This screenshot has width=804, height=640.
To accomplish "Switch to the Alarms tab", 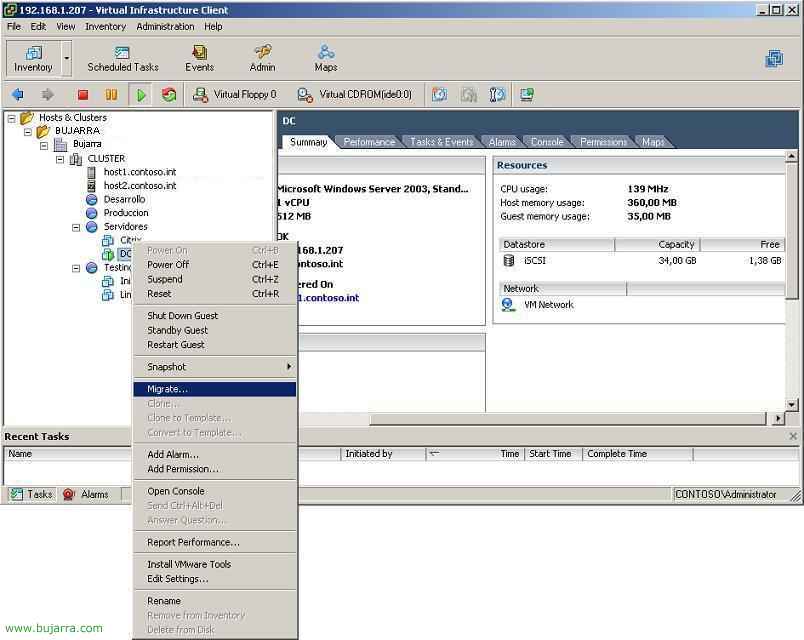I will 502,142.
